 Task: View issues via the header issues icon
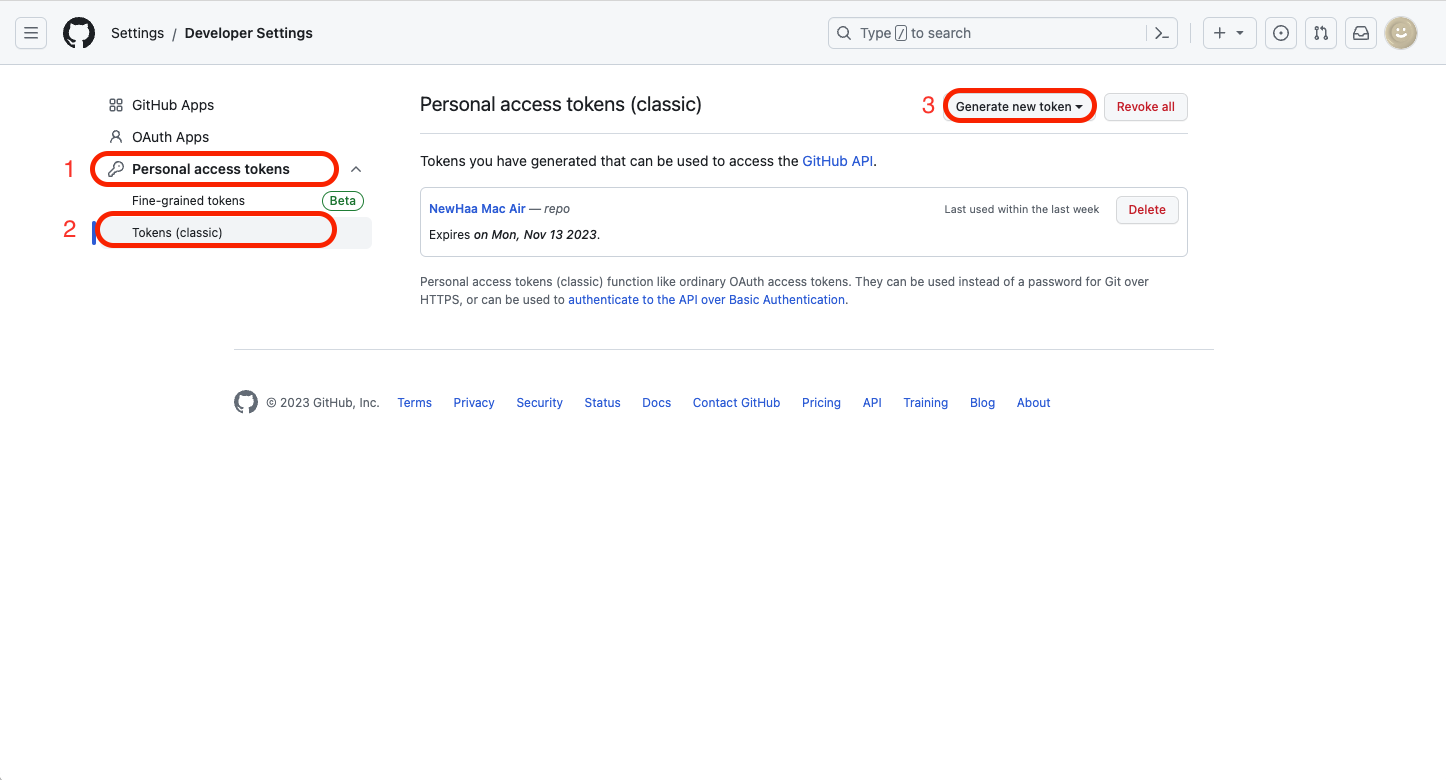pos(1281,33)
